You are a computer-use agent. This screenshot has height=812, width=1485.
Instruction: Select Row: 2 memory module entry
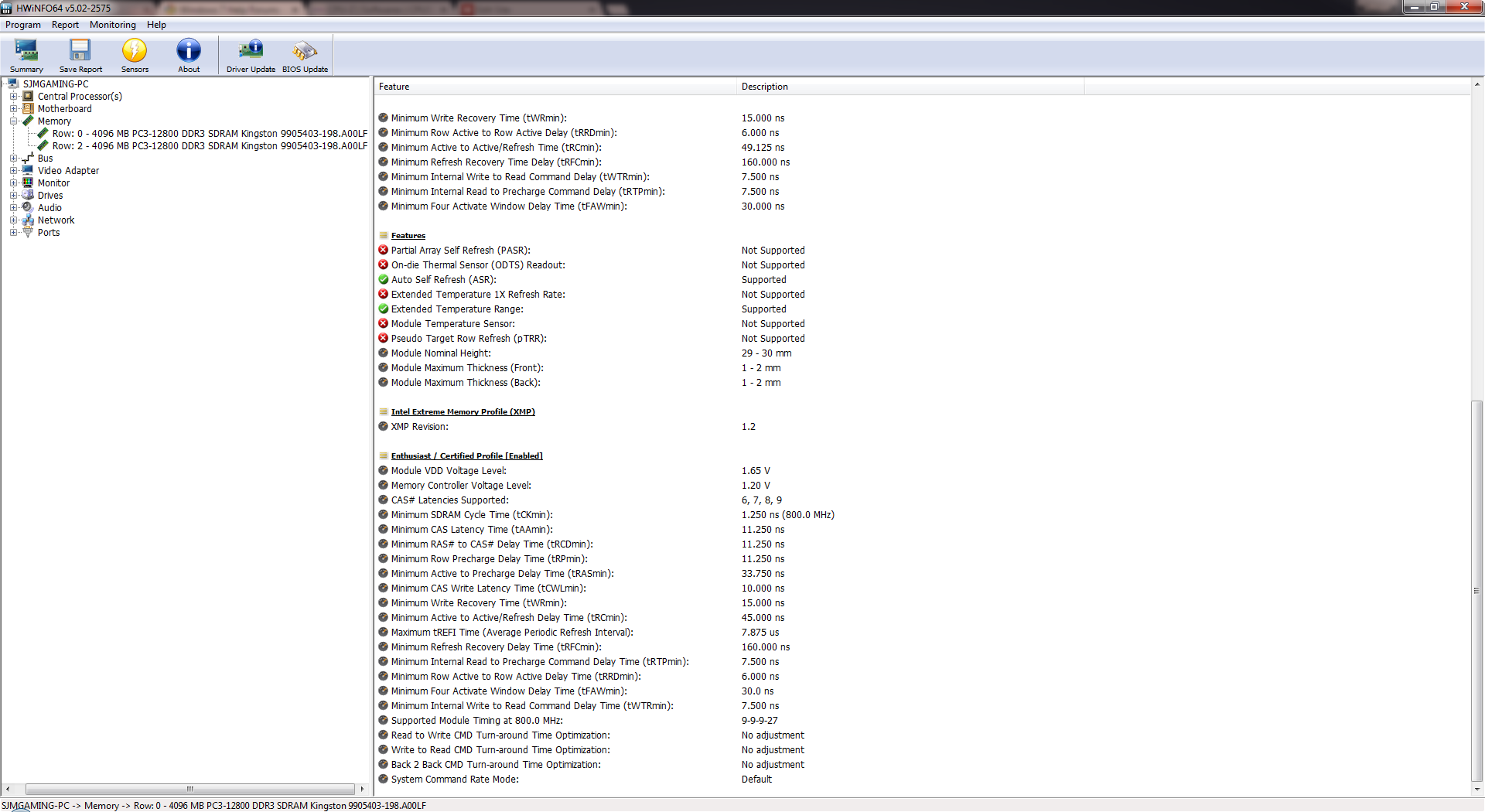(x=210, y=146)
